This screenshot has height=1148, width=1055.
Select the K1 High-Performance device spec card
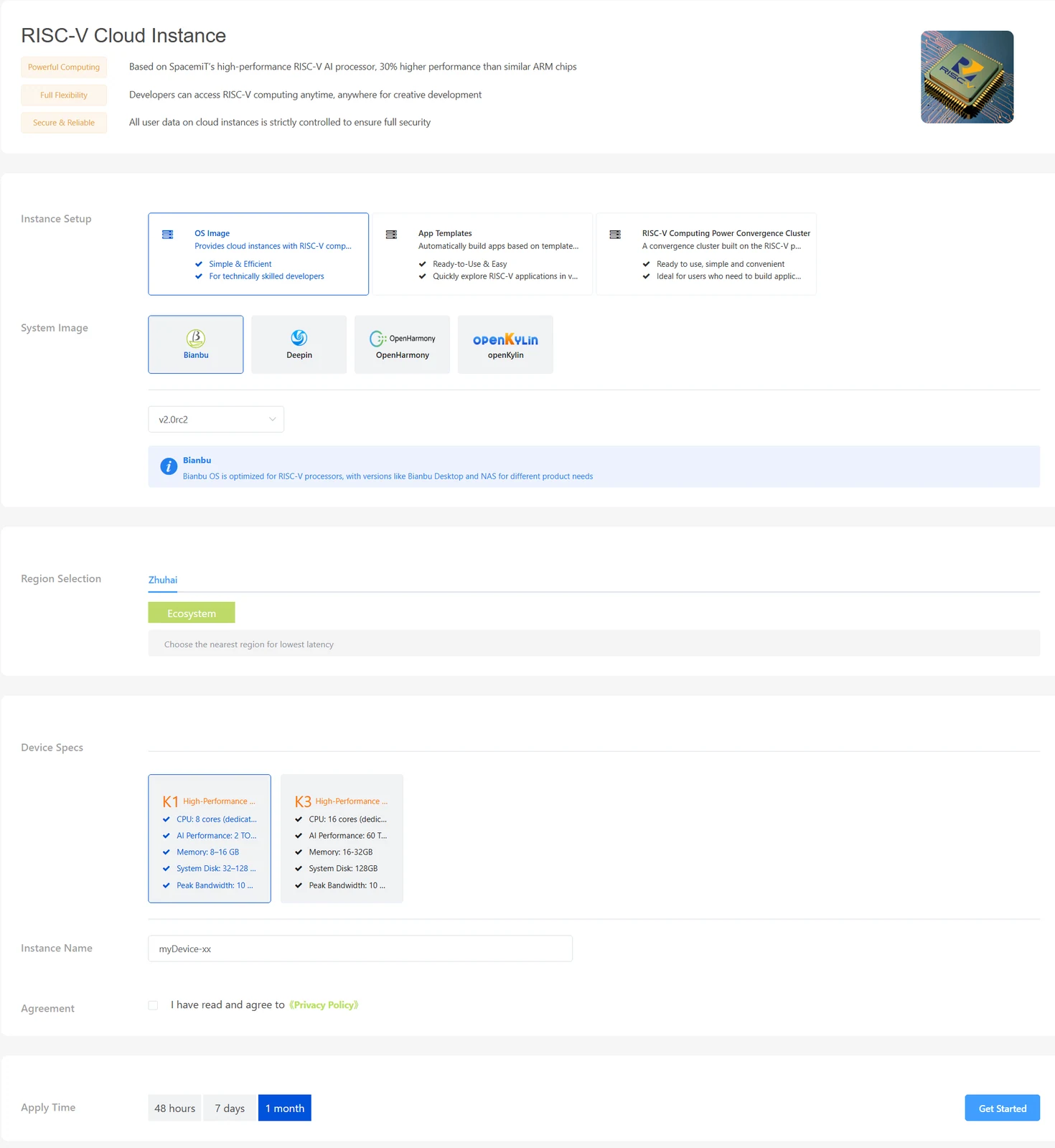(x=210, y=838)
